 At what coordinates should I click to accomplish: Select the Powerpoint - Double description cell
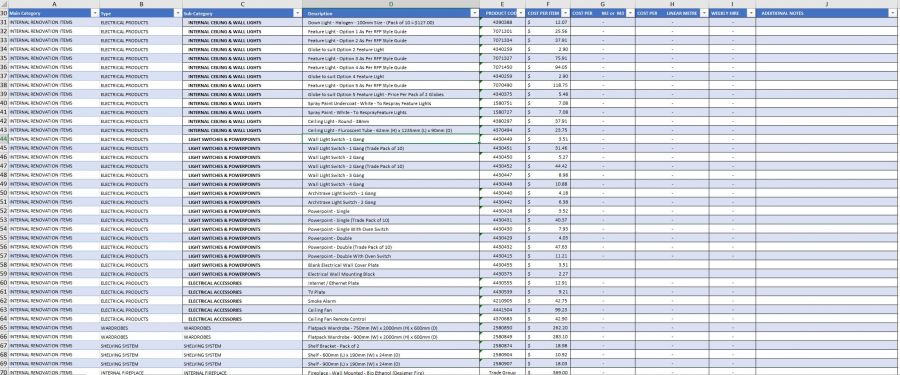391,238
